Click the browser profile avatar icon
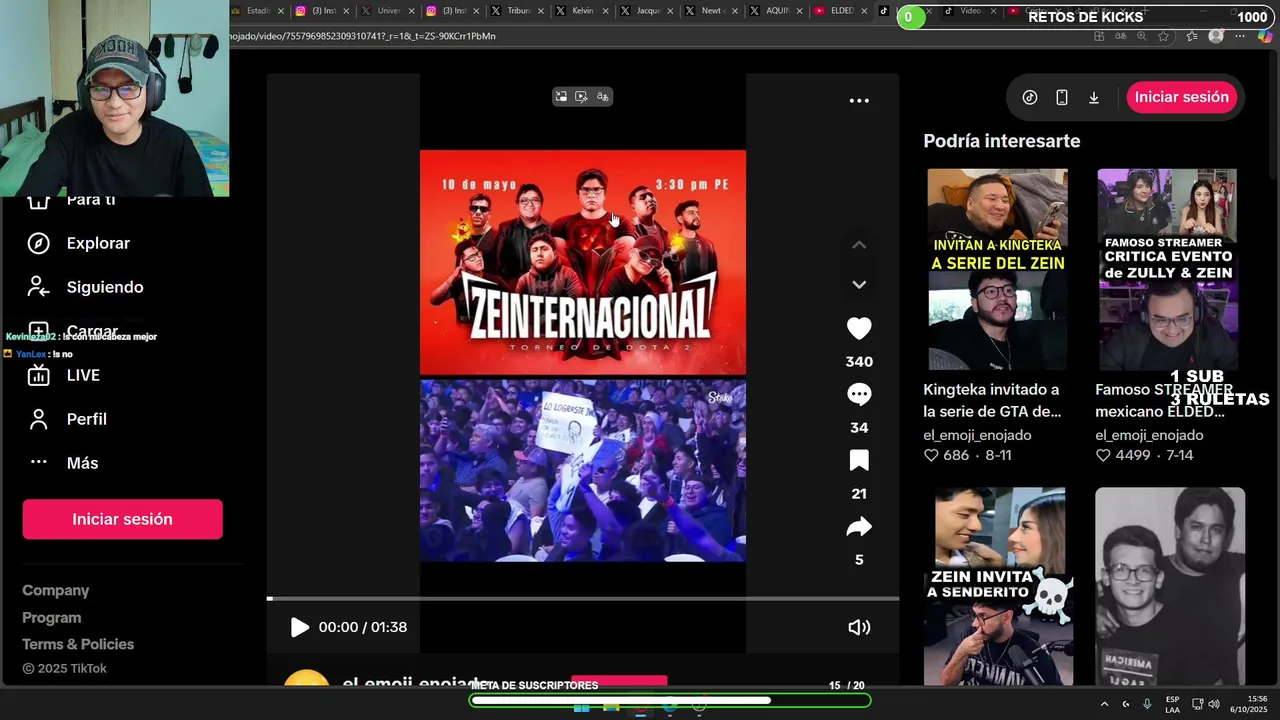 coord(1216,36)
